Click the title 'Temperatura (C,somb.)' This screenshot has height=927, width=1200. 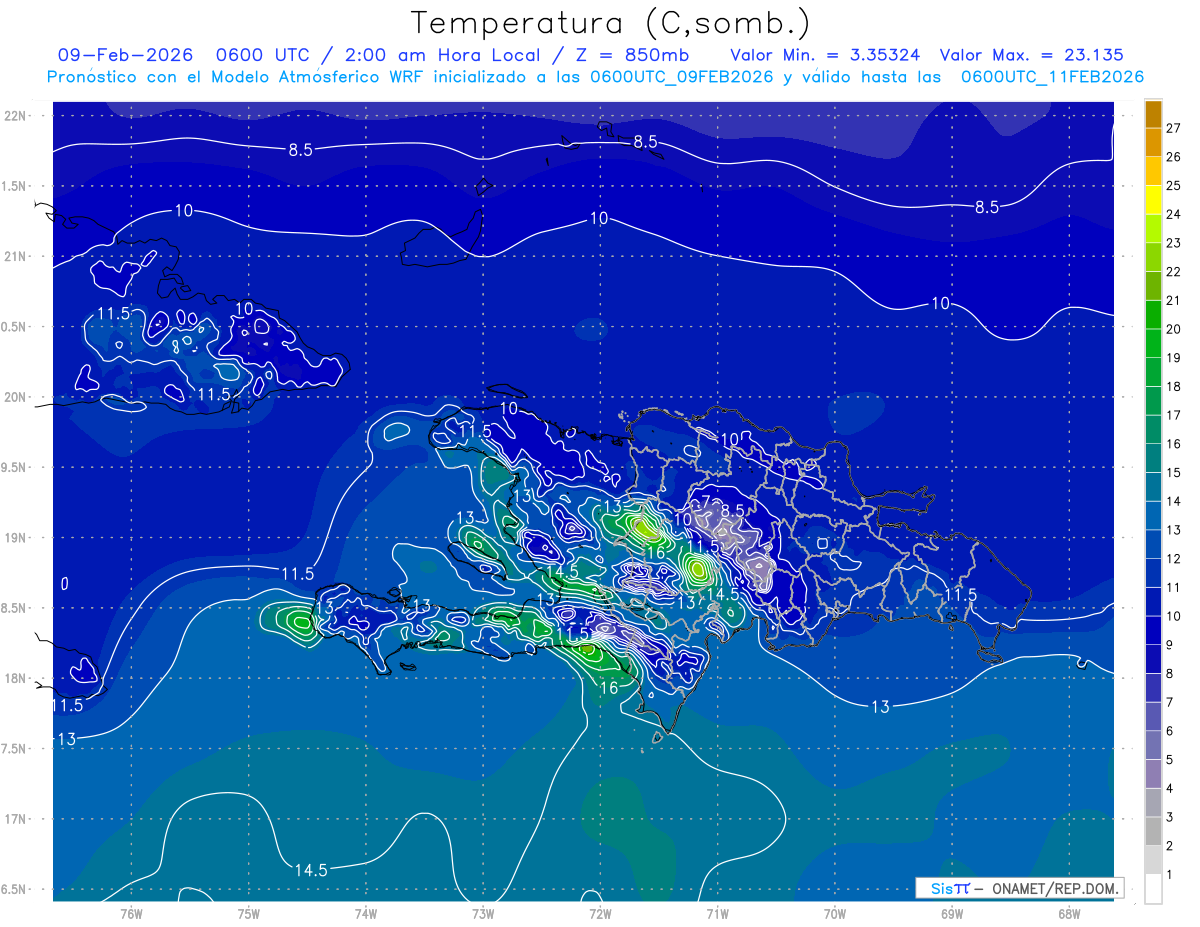click(x=610, y=23)
